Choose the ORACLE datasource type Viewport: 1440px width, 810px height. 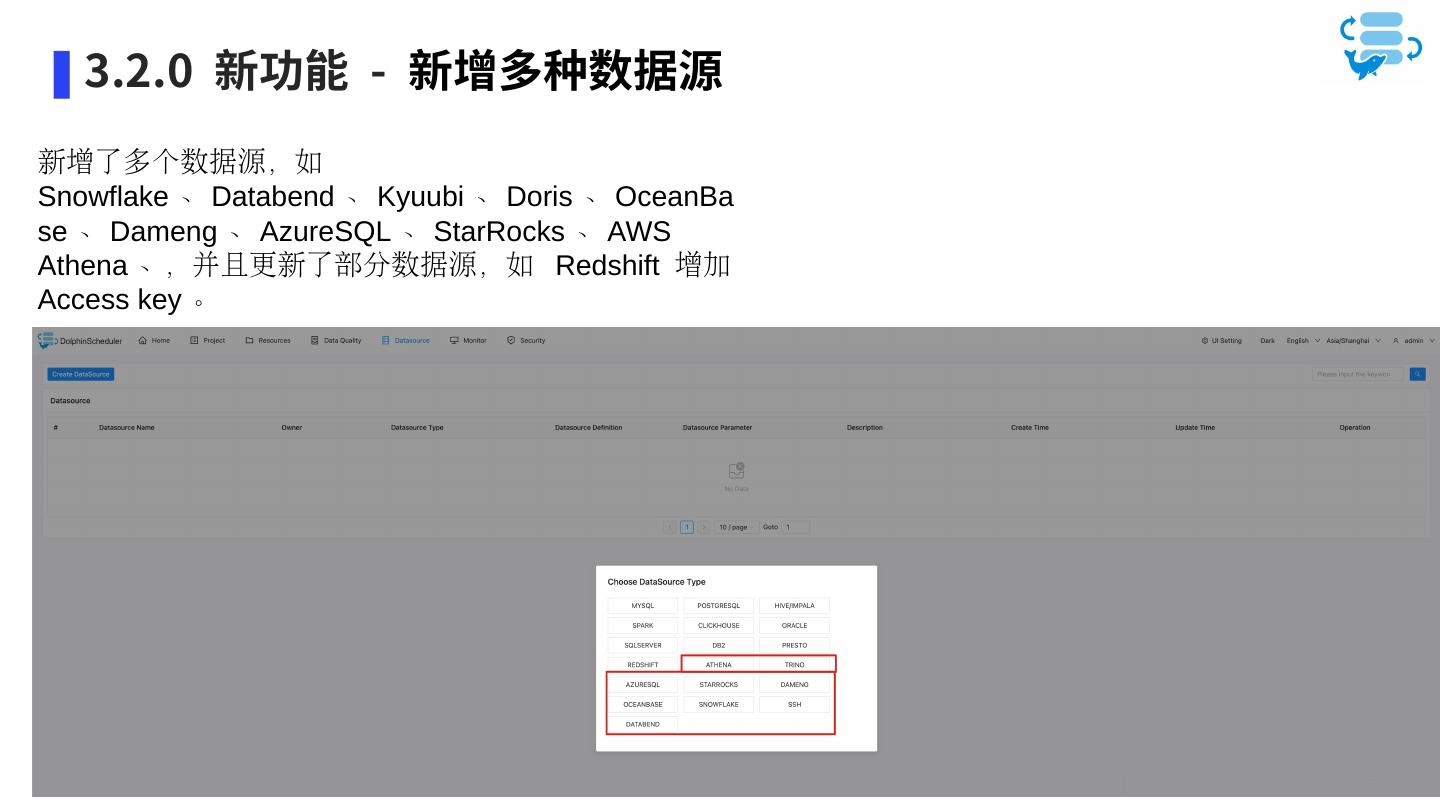click(x=795, y=626)
